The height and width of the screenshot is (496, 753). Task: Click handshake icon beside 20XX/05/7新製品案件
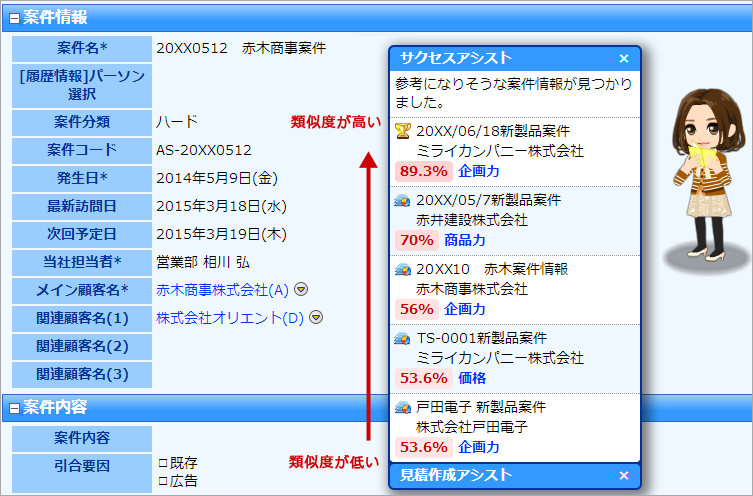point(403,200)
